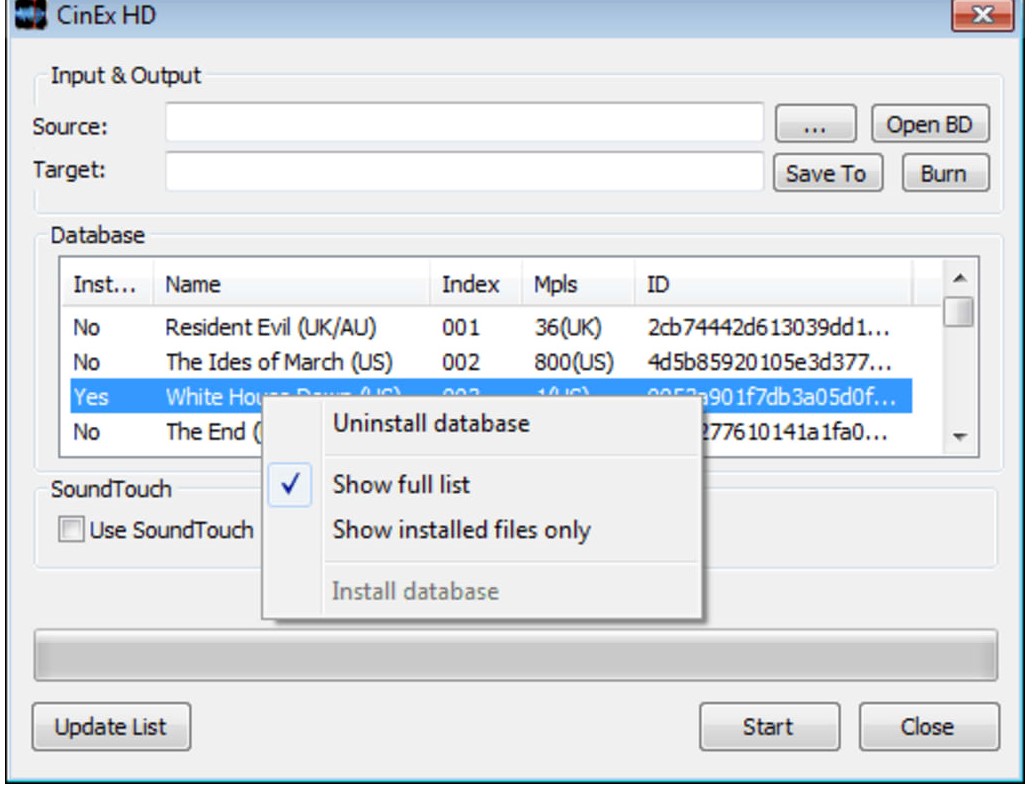Click the Close button at bottom

(x=929, y=727)
